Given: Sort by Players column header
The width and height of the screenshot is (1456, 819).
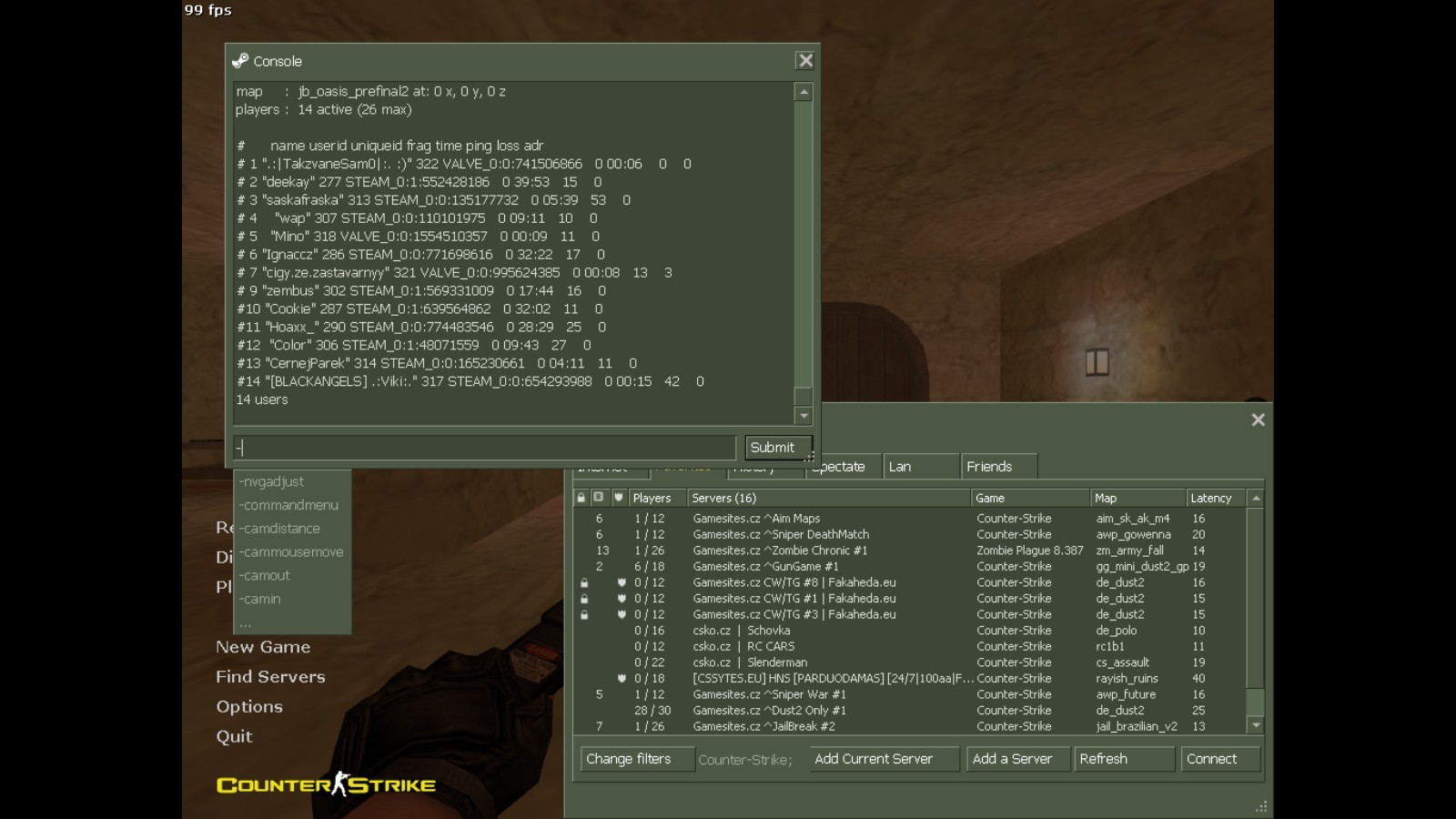Looking at the screenshot, I should point(657,498).
